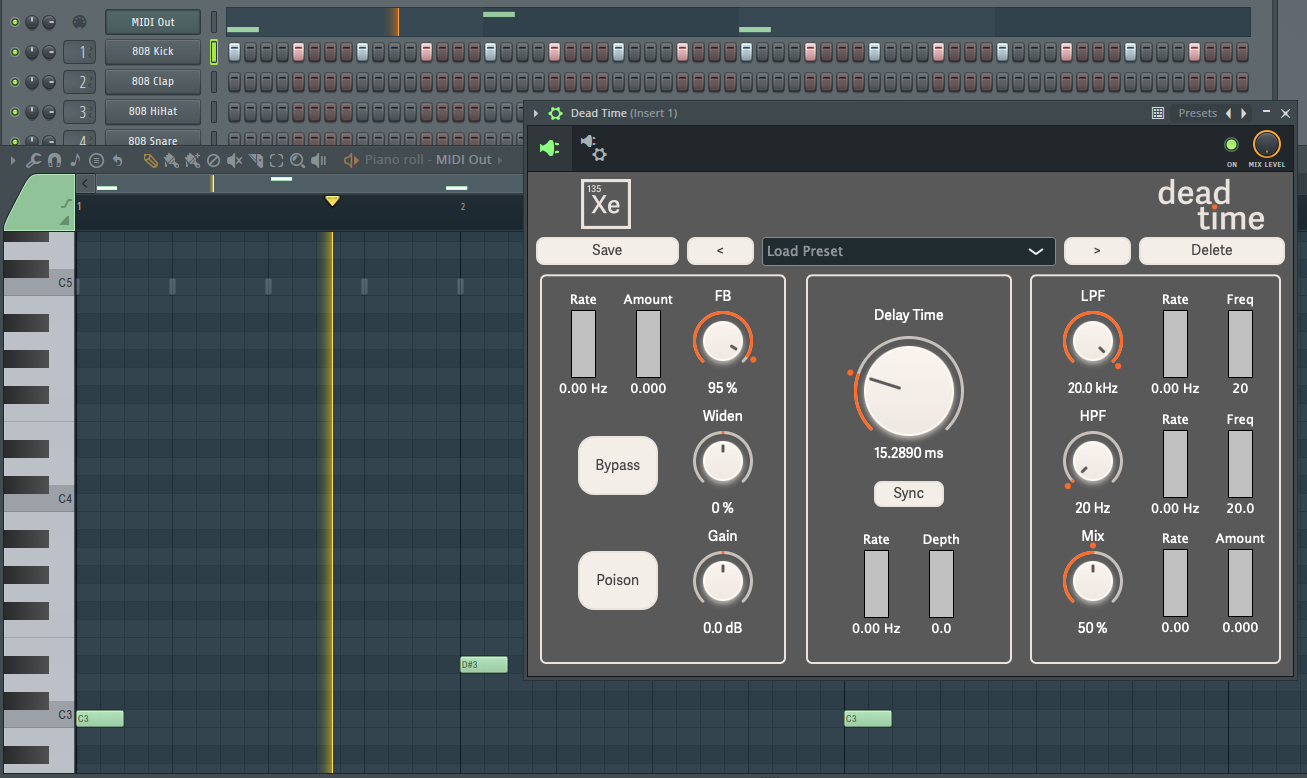Click the orange speaker icon before Piano roll title
The width and height of the screenshot is (1307, 778).
click(351, 160)
